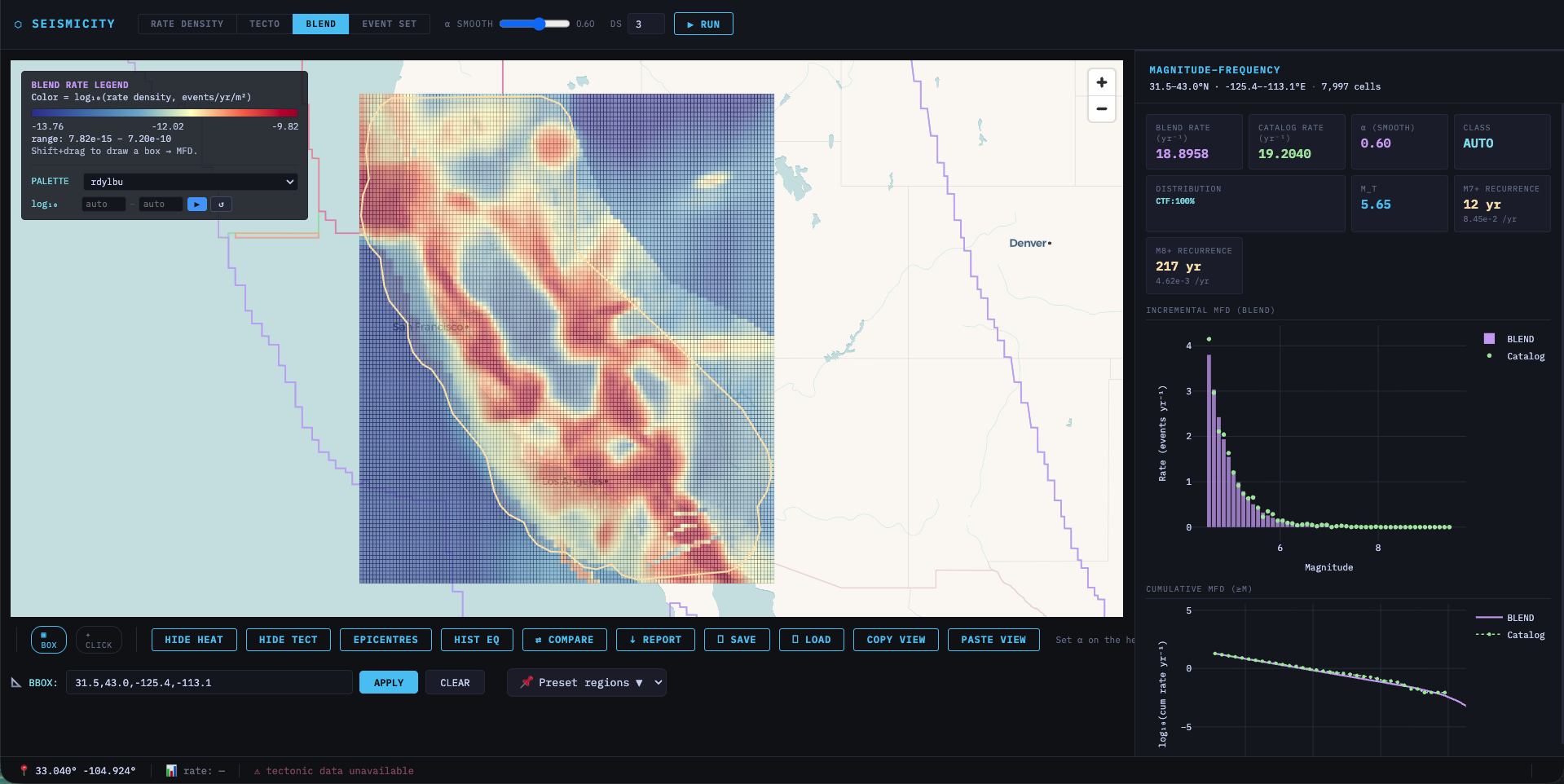Zoom in on the map
The height and width of the screenshot is (784, 1564).
(1101, 82)
